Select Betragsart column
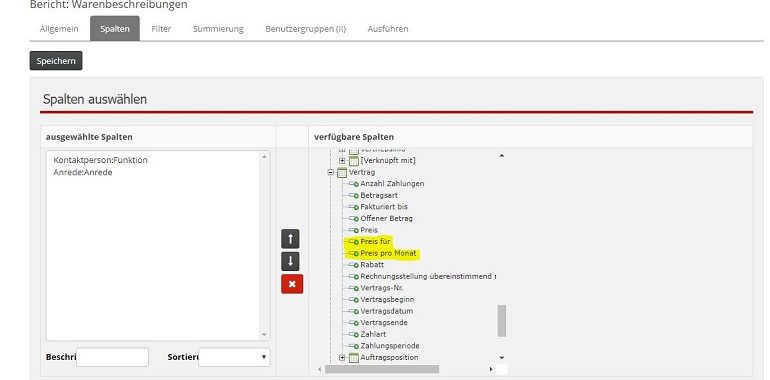Viewport: 770px width, 380px height. point(379,195)
